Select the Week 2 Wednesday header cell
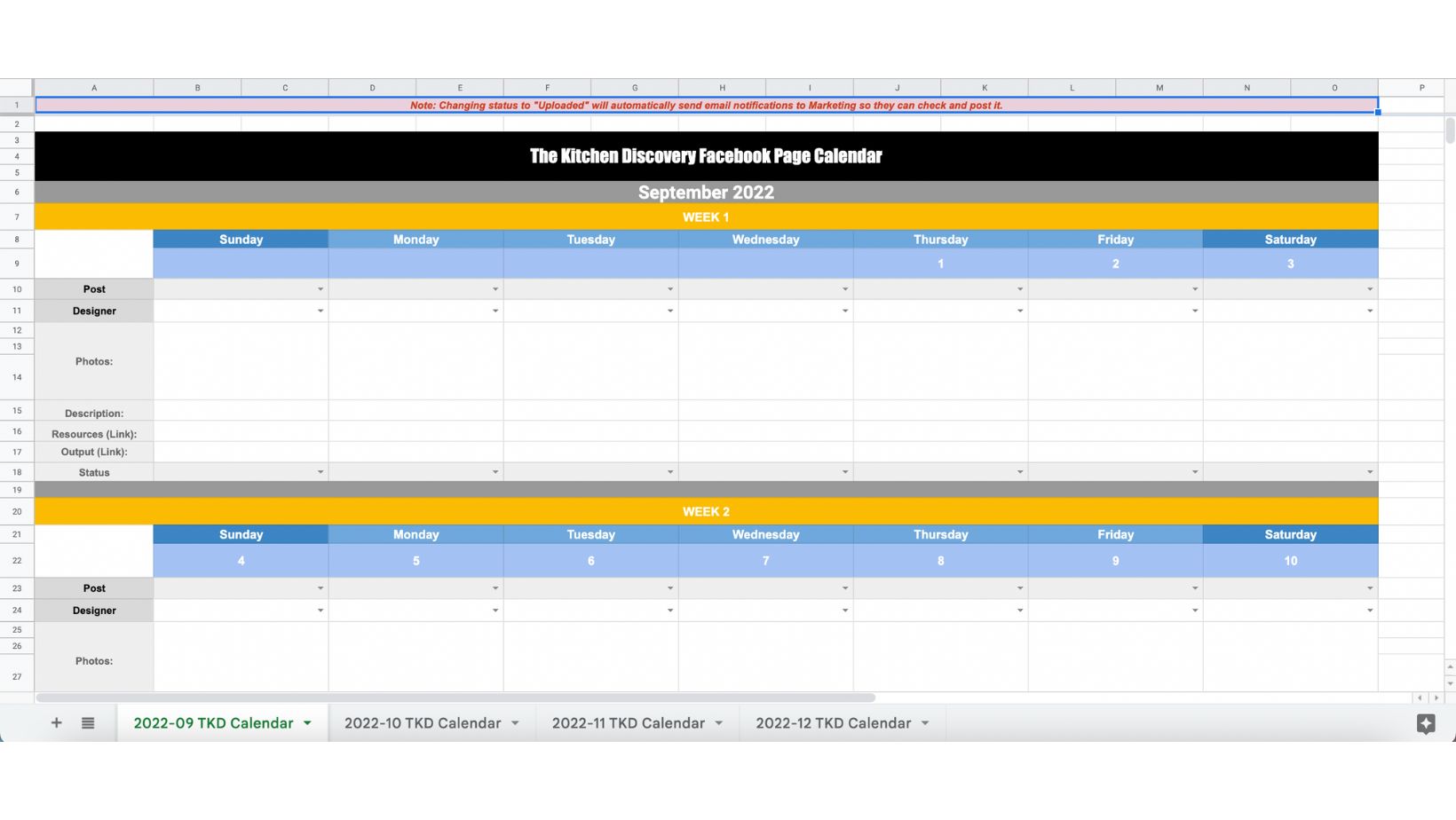This screenshot has width=1456, height=820. [765, 534]
